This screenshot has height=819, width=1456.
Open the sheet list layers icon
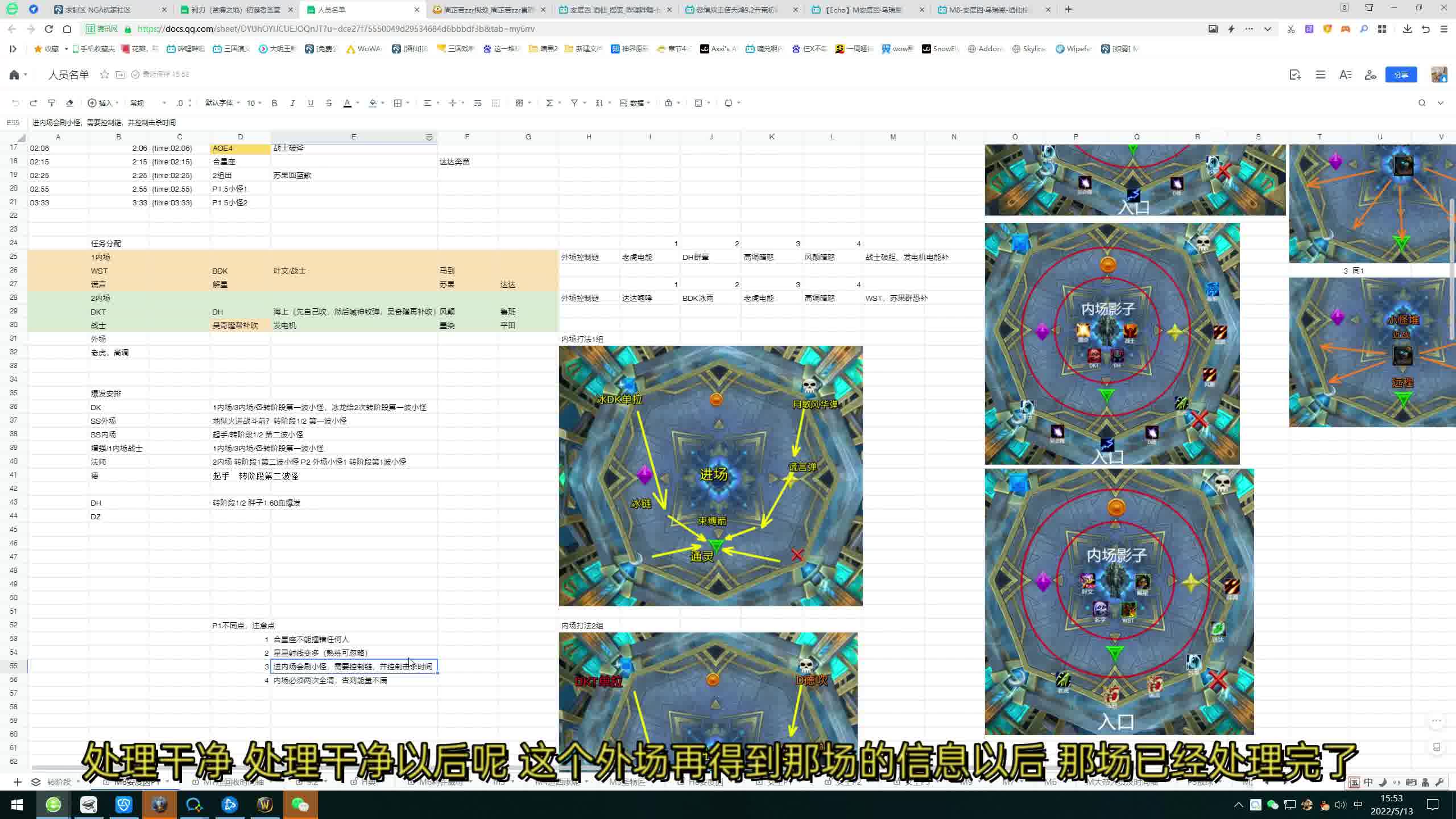click(x=36, y=782)
